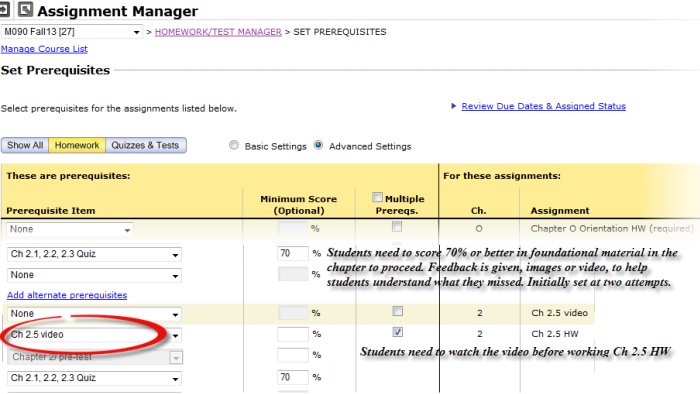Image resolution: width=700 pixels, height=394 pixels.
Task: Open prerequisite dropdown for Chapter O Orientation HW
Action: click(70, 229)
